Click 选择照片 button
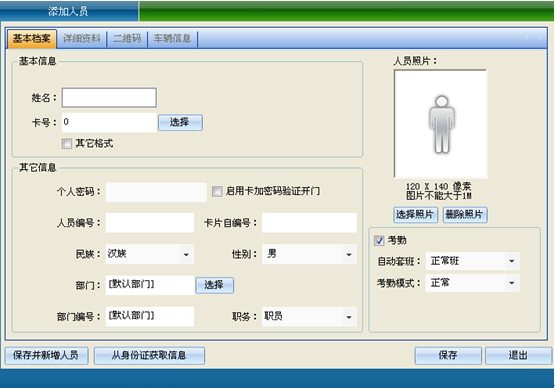 pos(415,215)
